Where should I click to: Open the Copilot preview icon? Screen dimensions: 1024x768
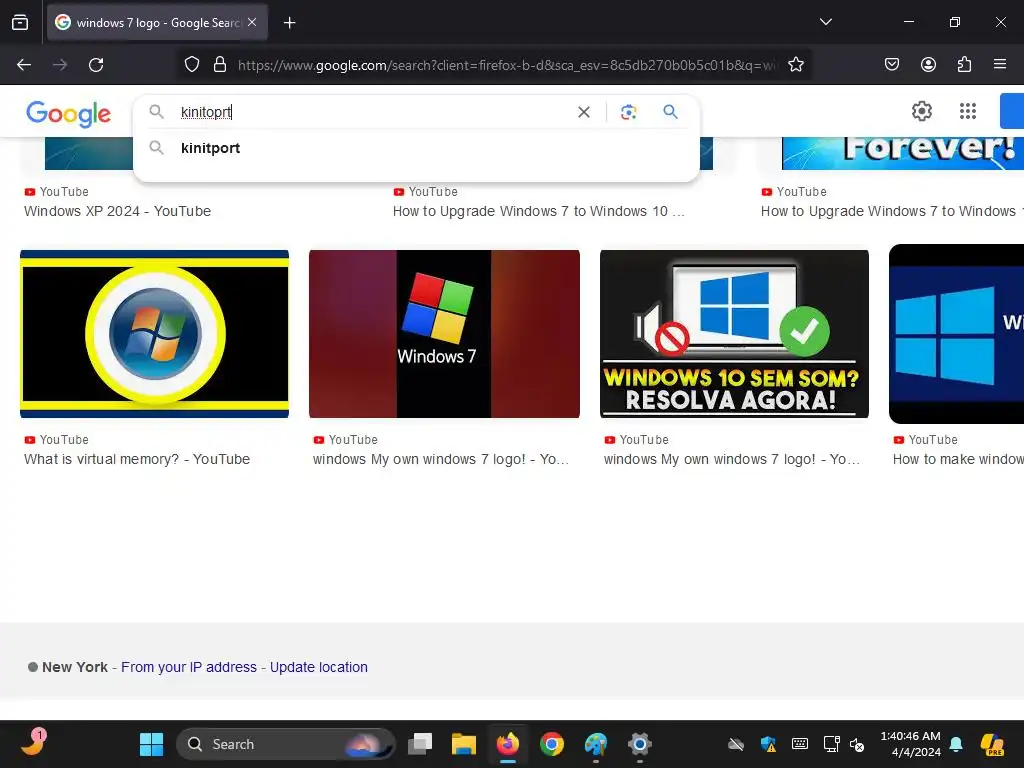(x=992, y=744)
